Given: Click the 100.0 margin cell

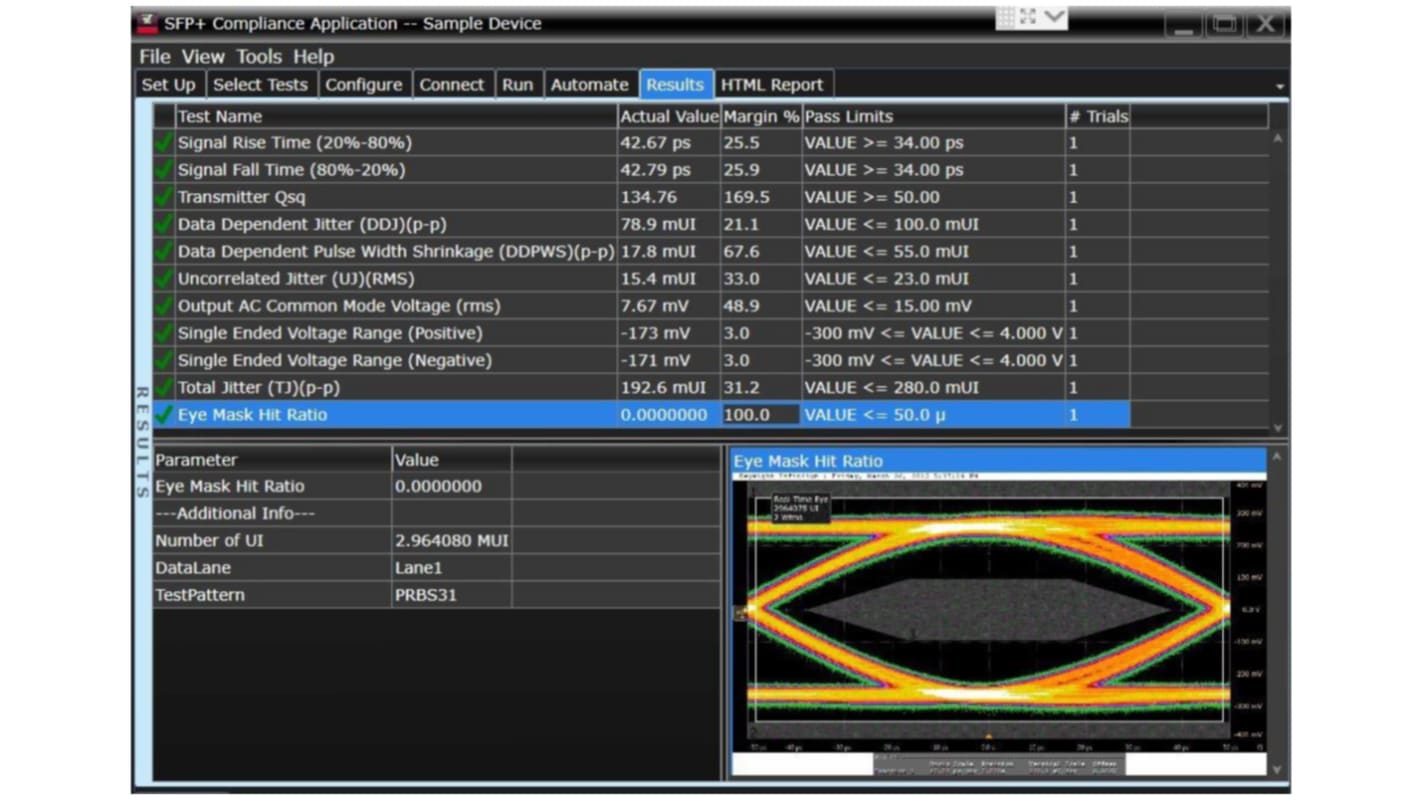Looking at the screenshot, I should tap(761, 414).
